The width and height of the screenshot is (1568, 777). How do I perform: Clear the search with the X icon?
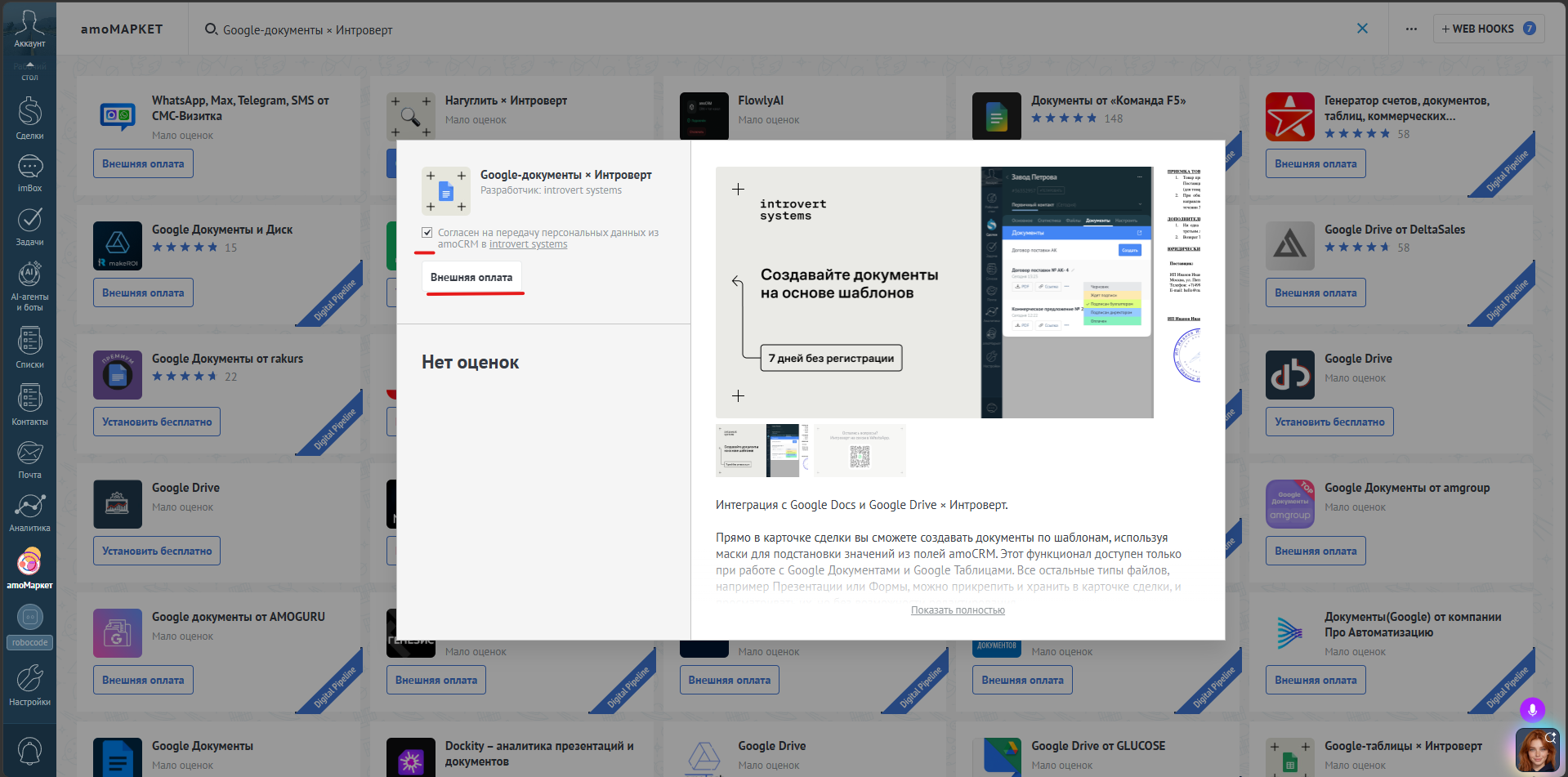tap(1362, 29)
